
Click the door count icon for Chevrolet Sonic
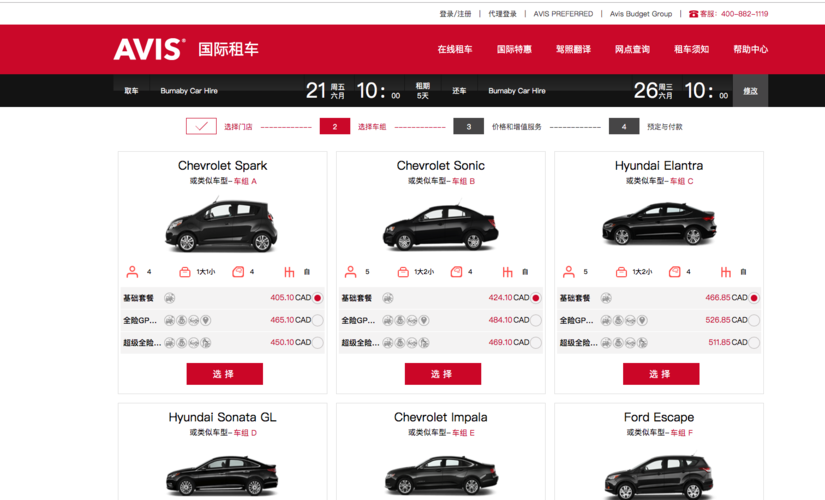[457, 272]
